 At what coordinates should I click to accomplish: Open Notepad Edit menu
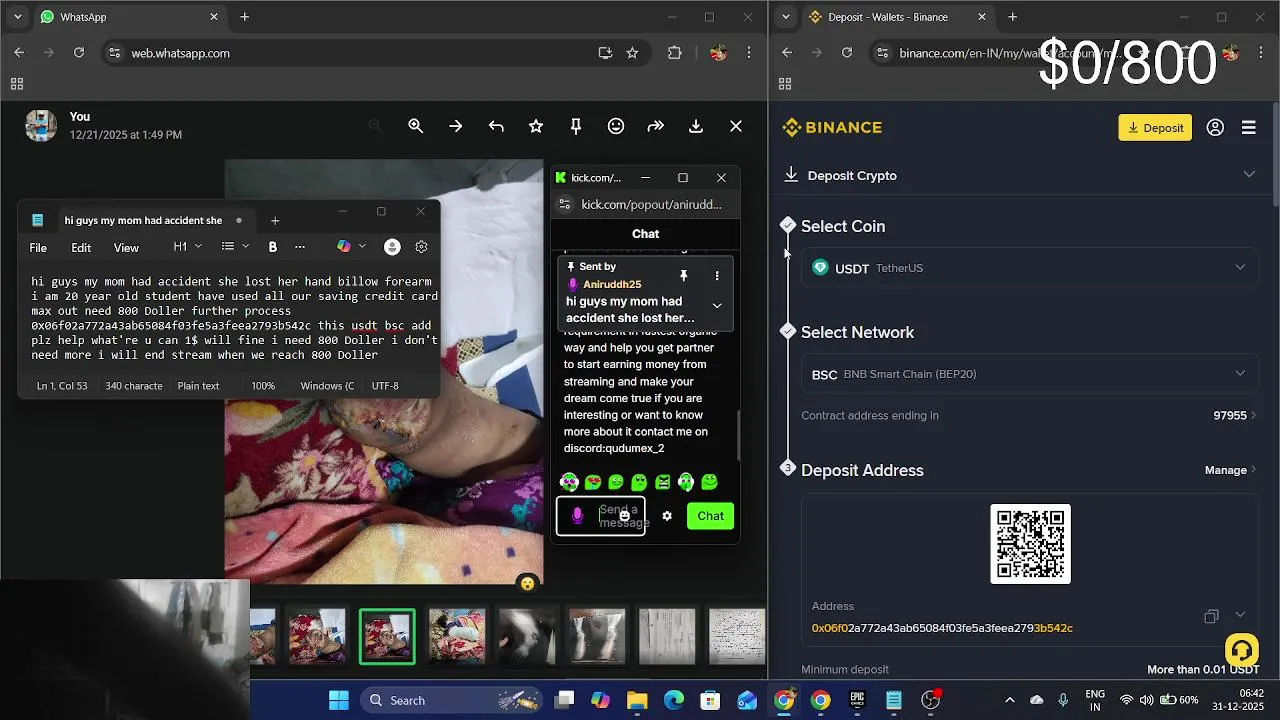click(81, 247)
